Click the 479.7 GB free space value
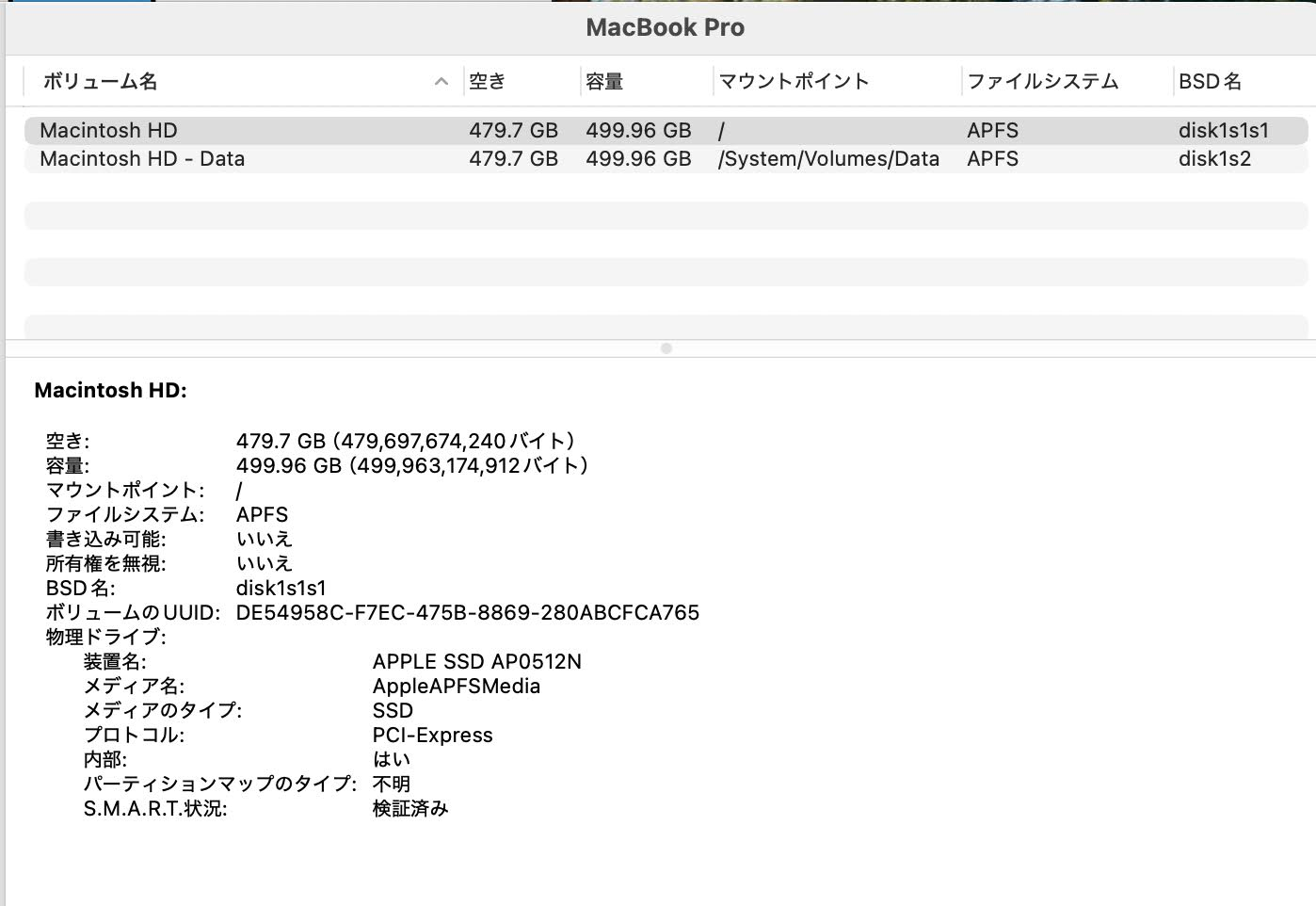1316x906 pixels. click(514, 130)
